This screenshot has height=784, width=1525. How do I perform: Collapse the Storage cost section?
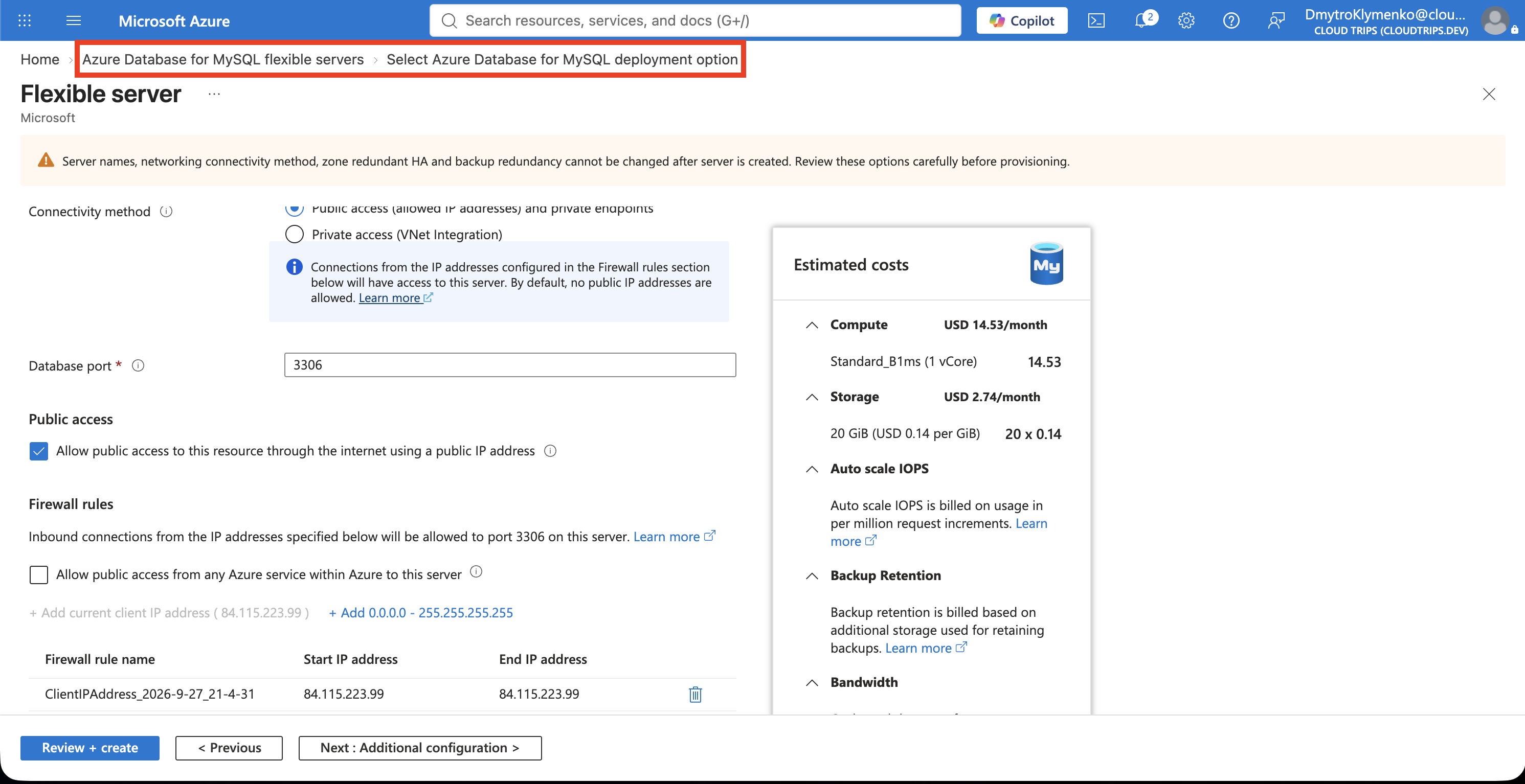coord(812,397)
